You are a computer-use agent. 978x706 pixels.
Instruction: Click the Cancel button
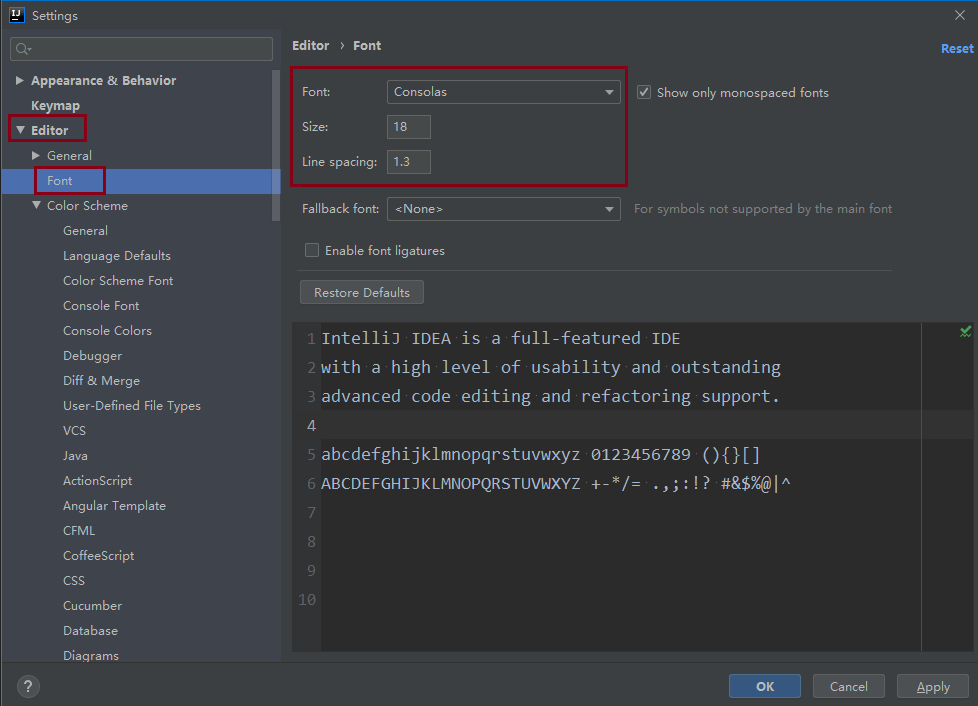(848, 686)
